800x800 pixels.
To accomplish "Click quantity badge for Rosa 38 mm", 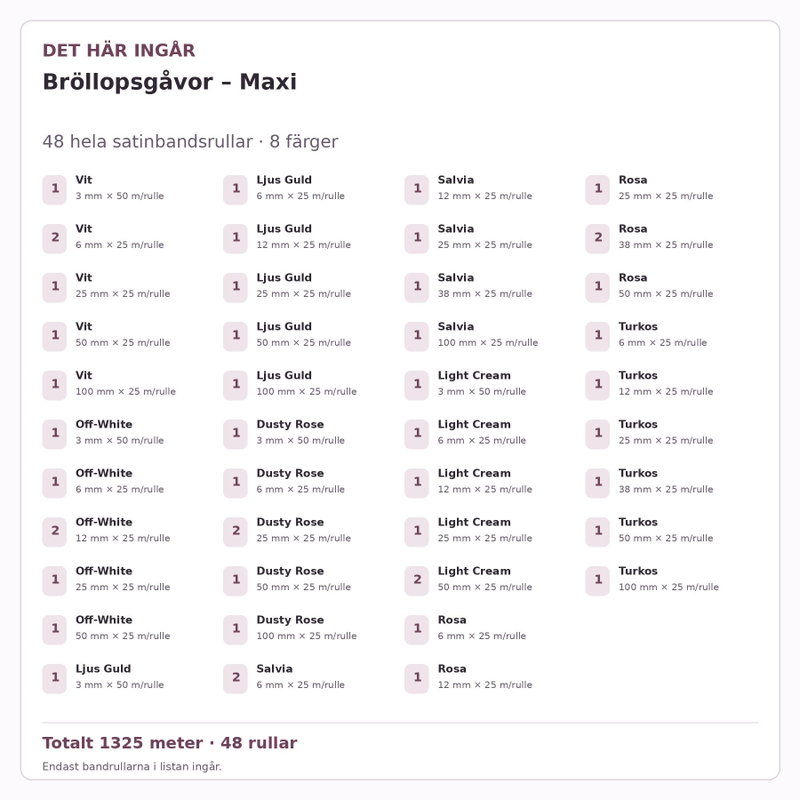I will (597, 238).
